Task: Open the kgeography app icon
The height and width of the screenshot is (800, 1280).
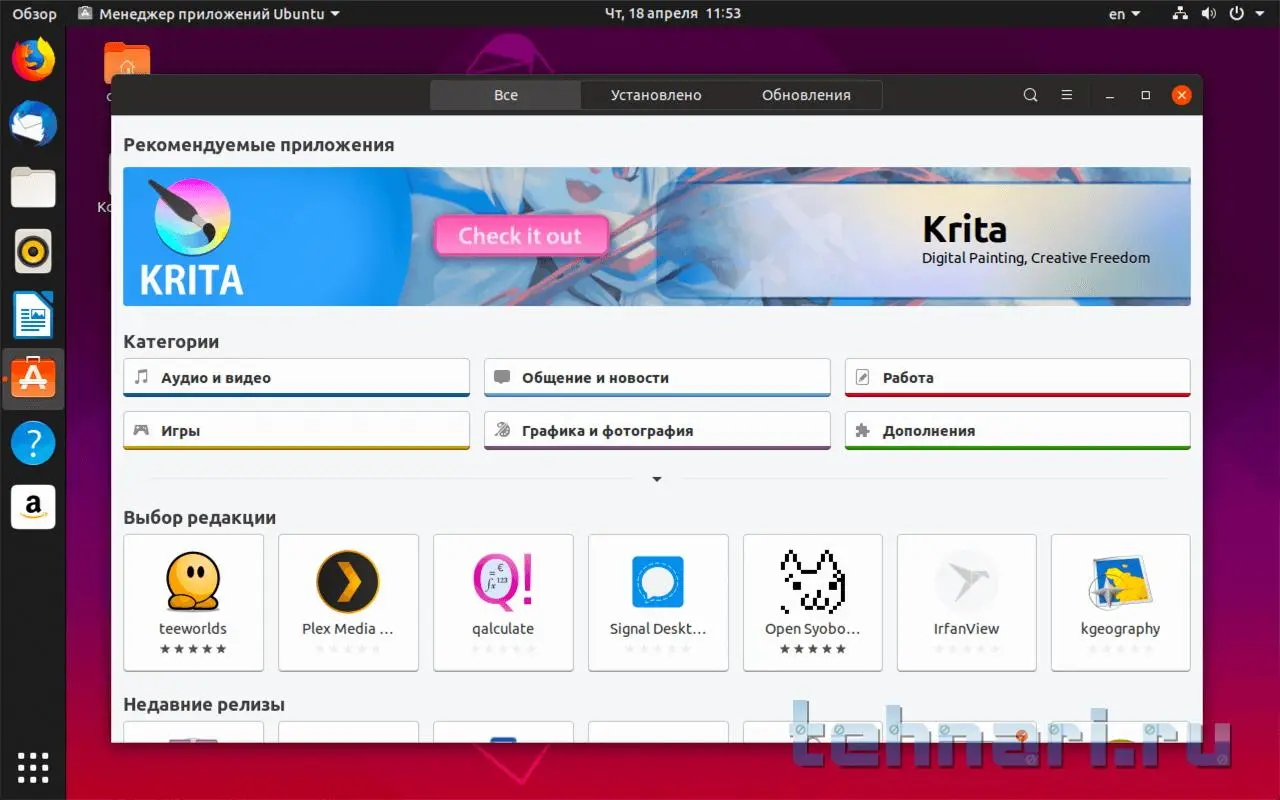Action: pyautogui.click(x=1121, y=582)
